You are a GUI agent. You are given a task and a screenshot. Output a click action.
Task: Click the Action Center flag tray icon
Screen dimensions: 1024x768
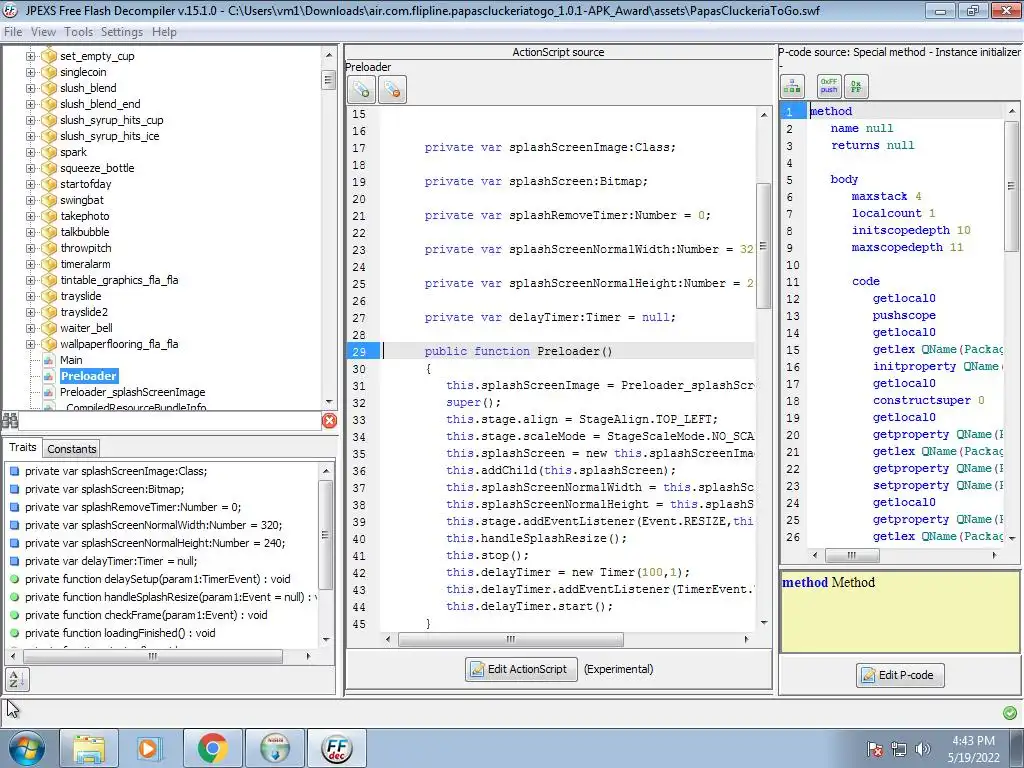tap(874, 749)
